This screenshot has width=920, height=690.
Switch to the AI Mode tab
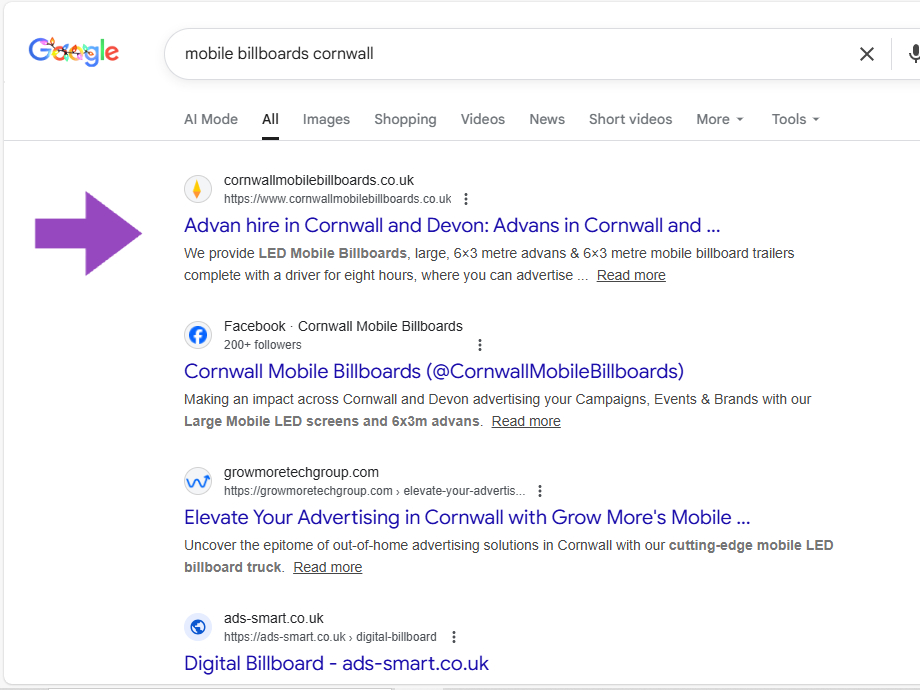click(x=211, y=119)
